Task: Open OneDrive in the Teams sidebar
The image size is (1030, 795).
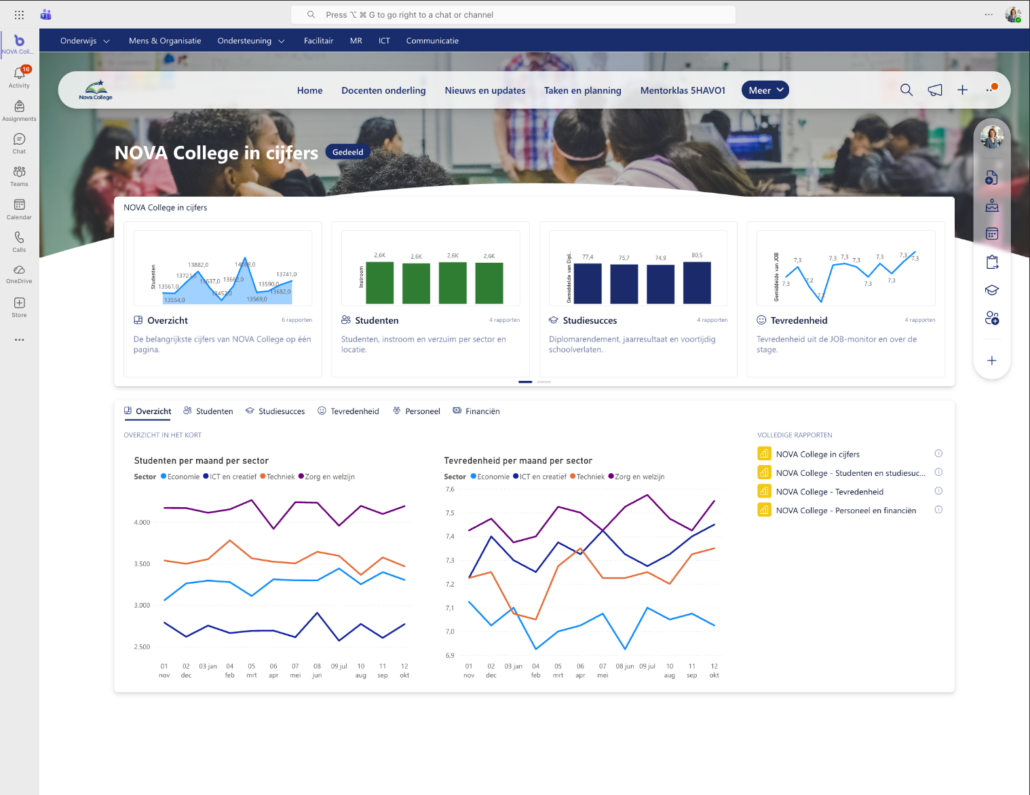Action: 19,274
